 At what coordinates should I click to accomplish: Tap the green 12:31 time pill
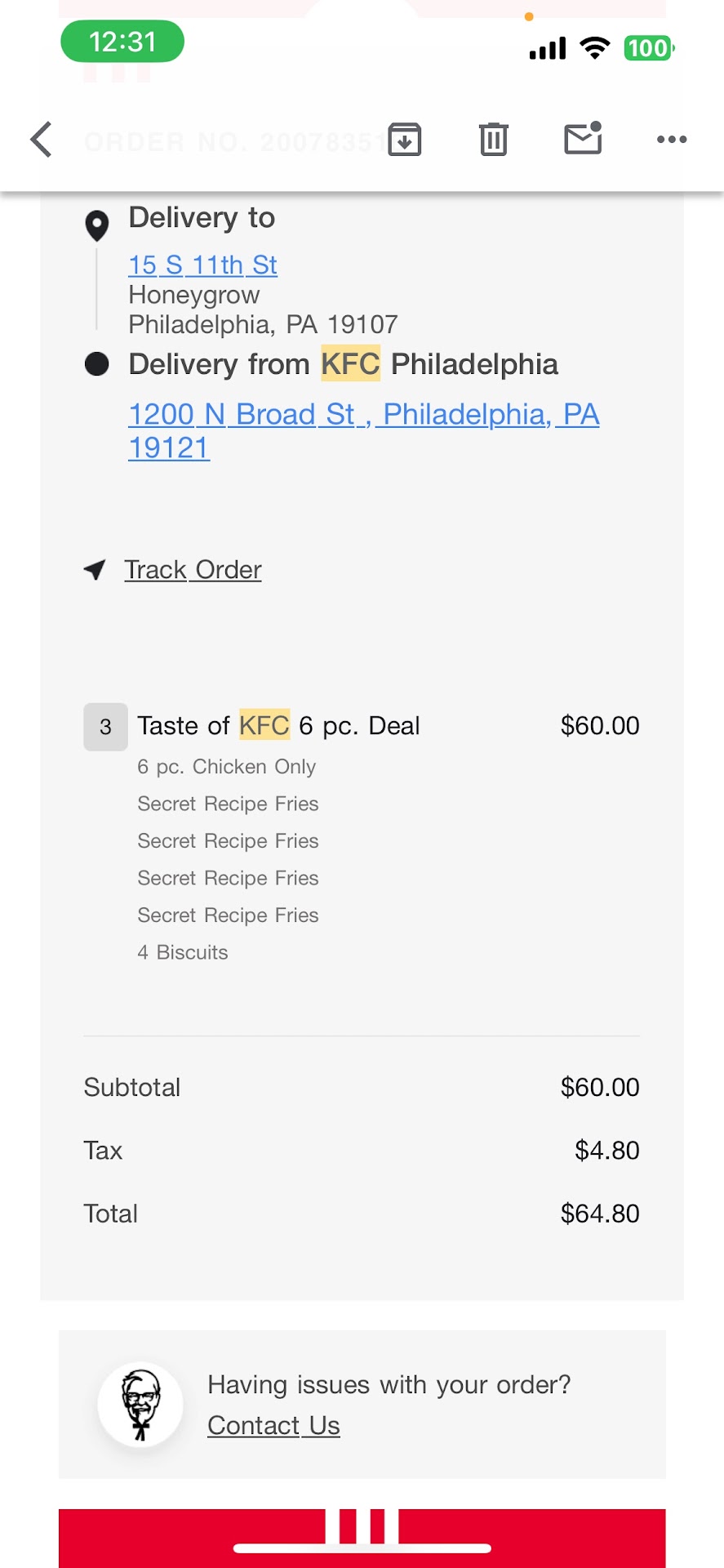tap(122, 42)
